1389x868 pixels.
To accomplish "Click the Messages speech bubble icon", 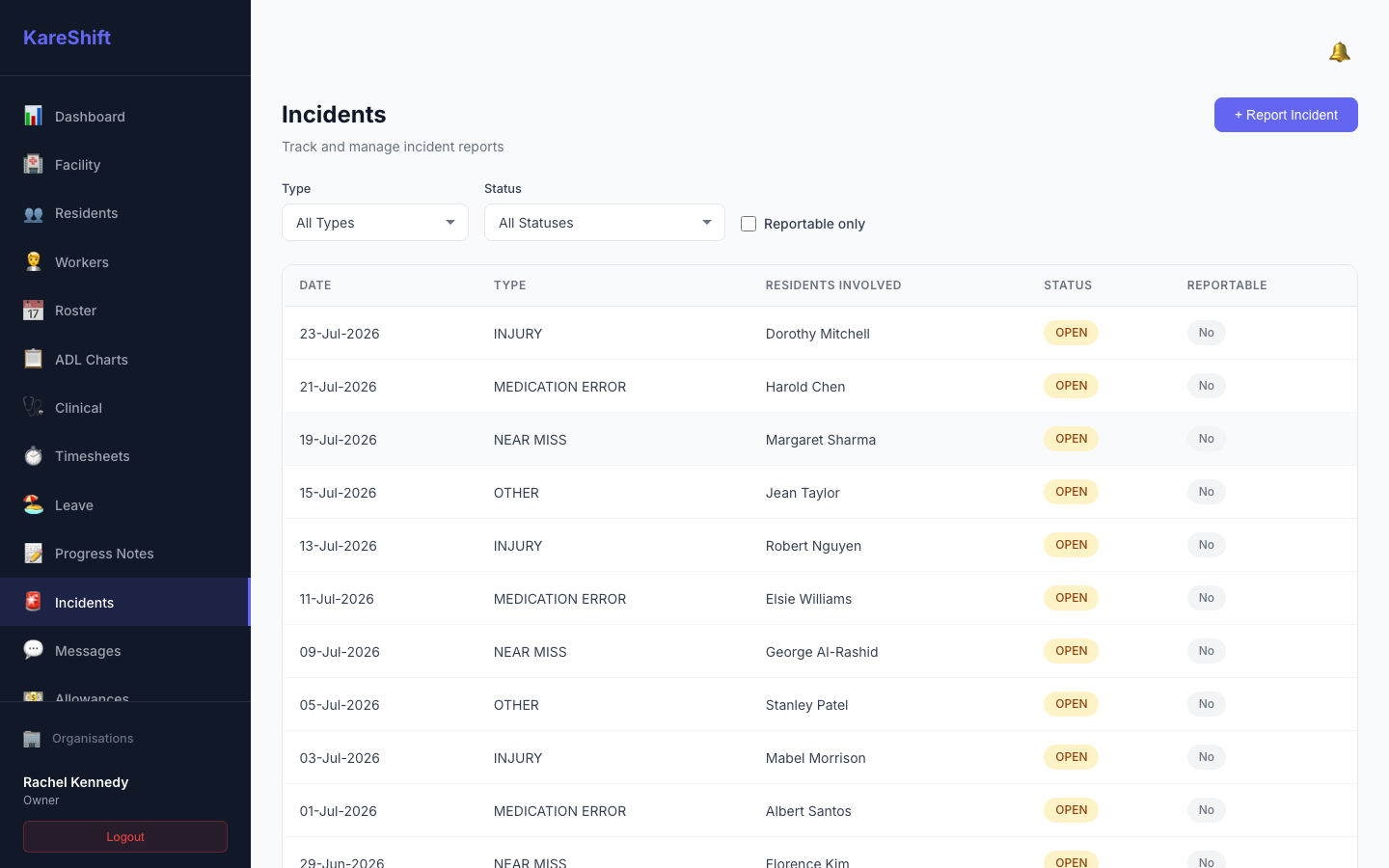I will click(x=33, y=650).
